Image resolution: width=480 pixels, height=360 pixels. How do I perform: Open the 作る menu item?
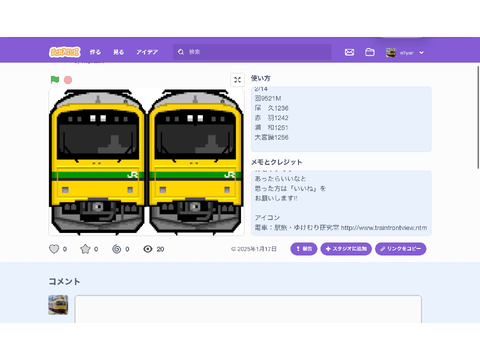[x=95, y=52]
